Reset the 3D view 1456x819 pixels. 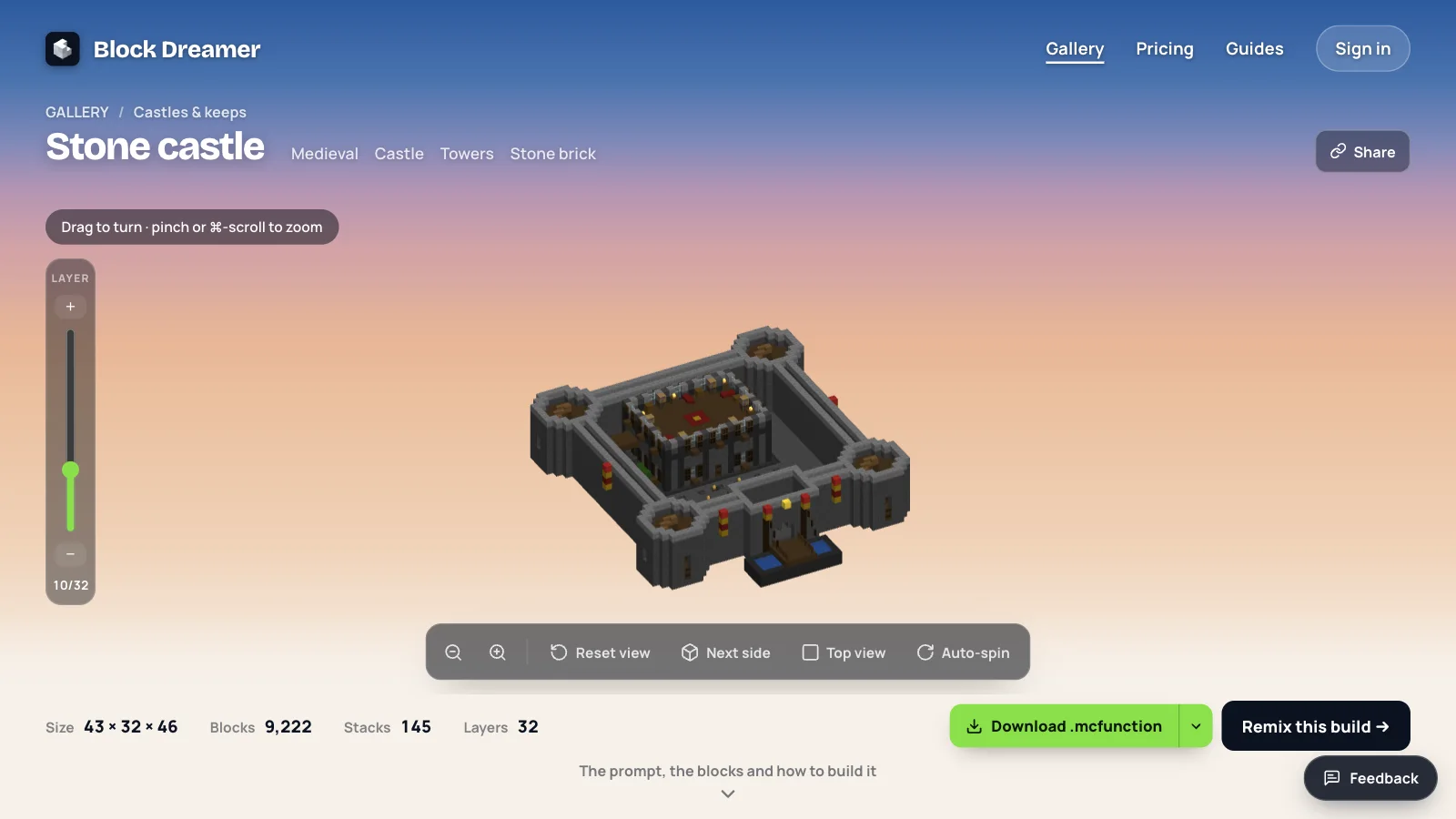tap(601, 652)
